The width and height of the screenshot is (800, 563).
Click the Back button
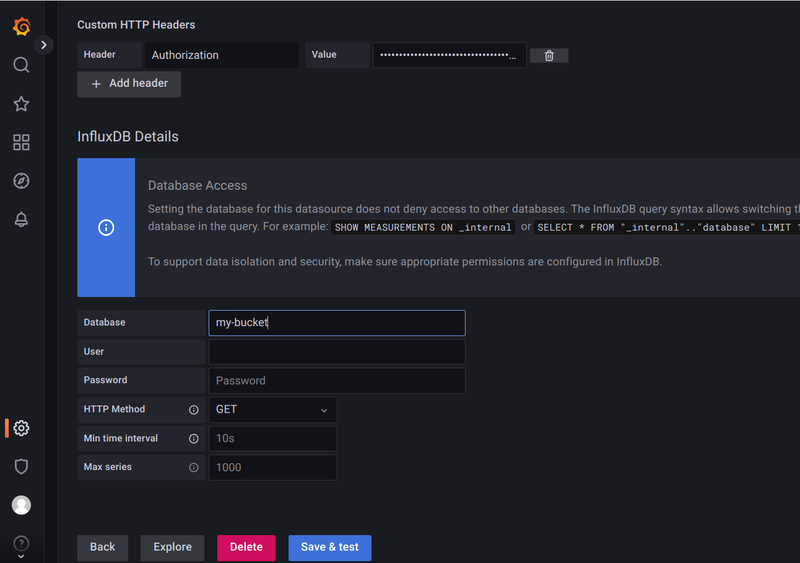coord(103,548)
